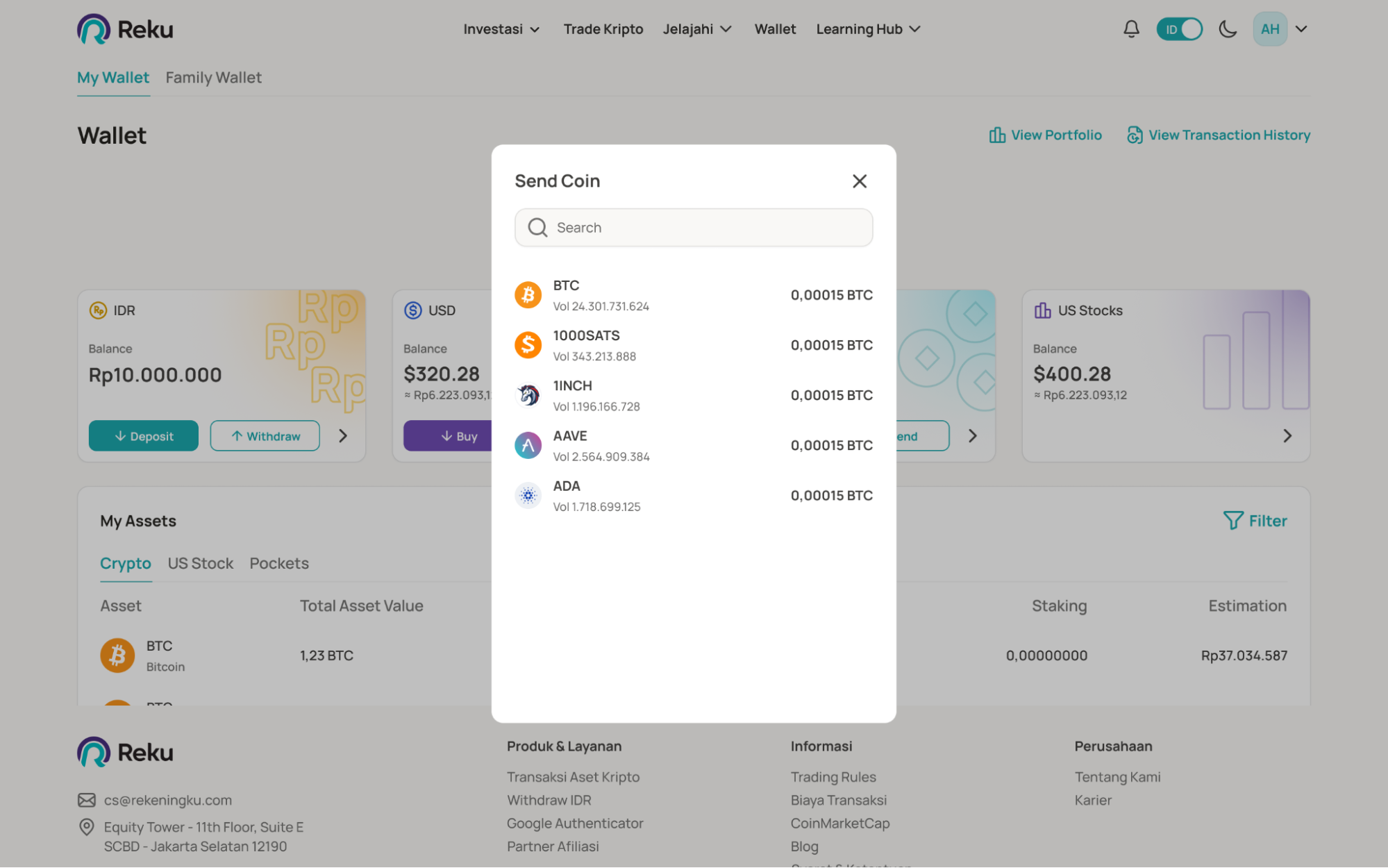Click the Search field in Send Coin
The height and width of the screenshot is (868, 1388).
(693, 227)
